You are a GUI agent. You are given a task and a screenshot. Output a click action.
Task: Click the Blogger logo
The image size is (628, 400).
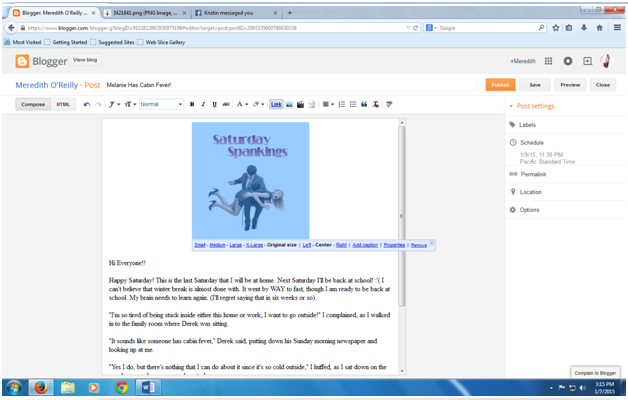click(x=41, y=61)
